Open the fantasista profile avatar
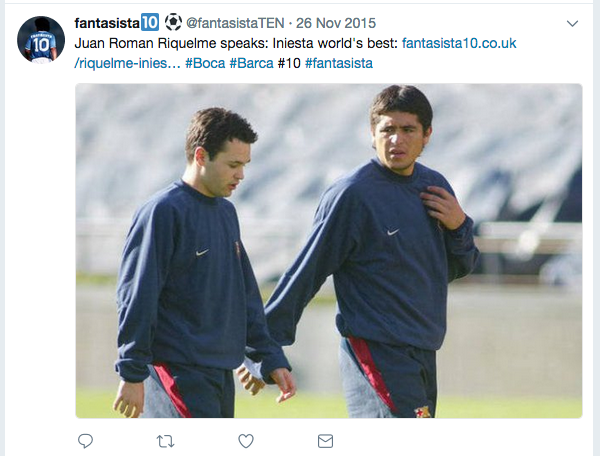This screenshot has width=600, height=456. (40, 39)
